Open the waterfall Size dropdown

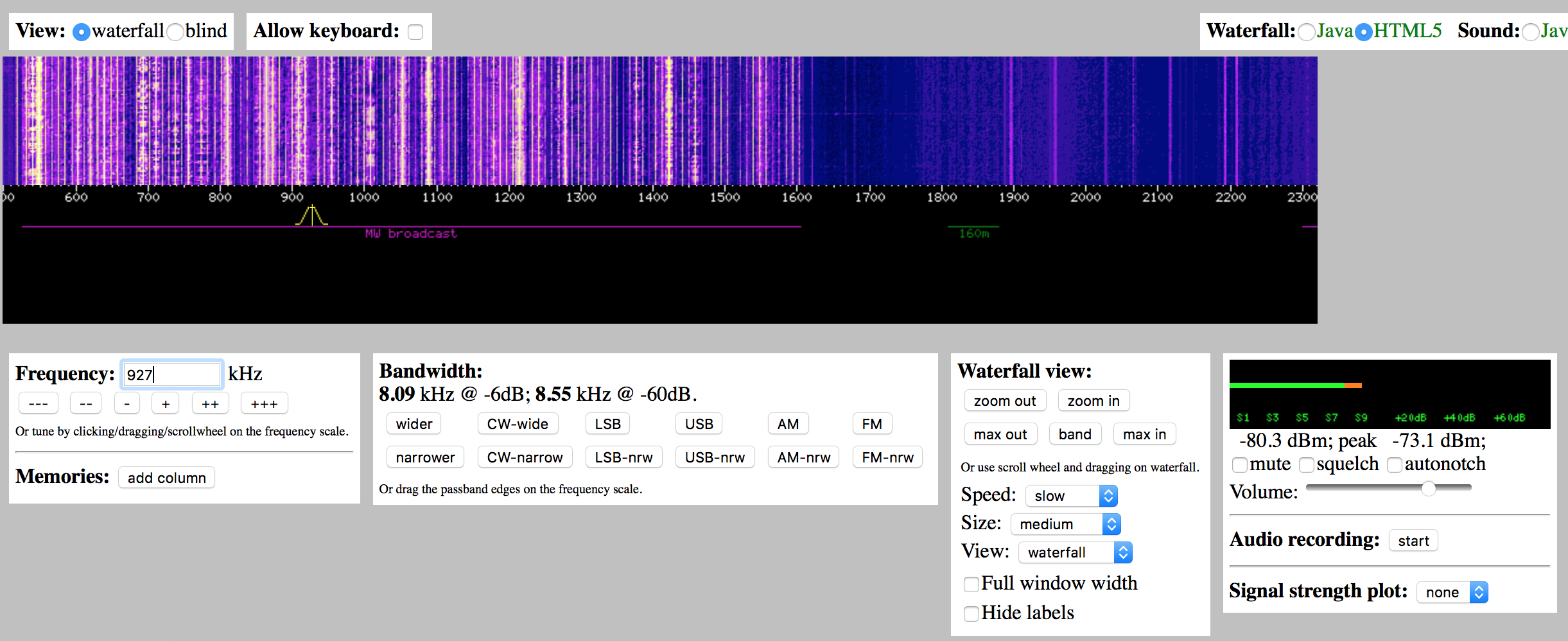(1066, 524)
